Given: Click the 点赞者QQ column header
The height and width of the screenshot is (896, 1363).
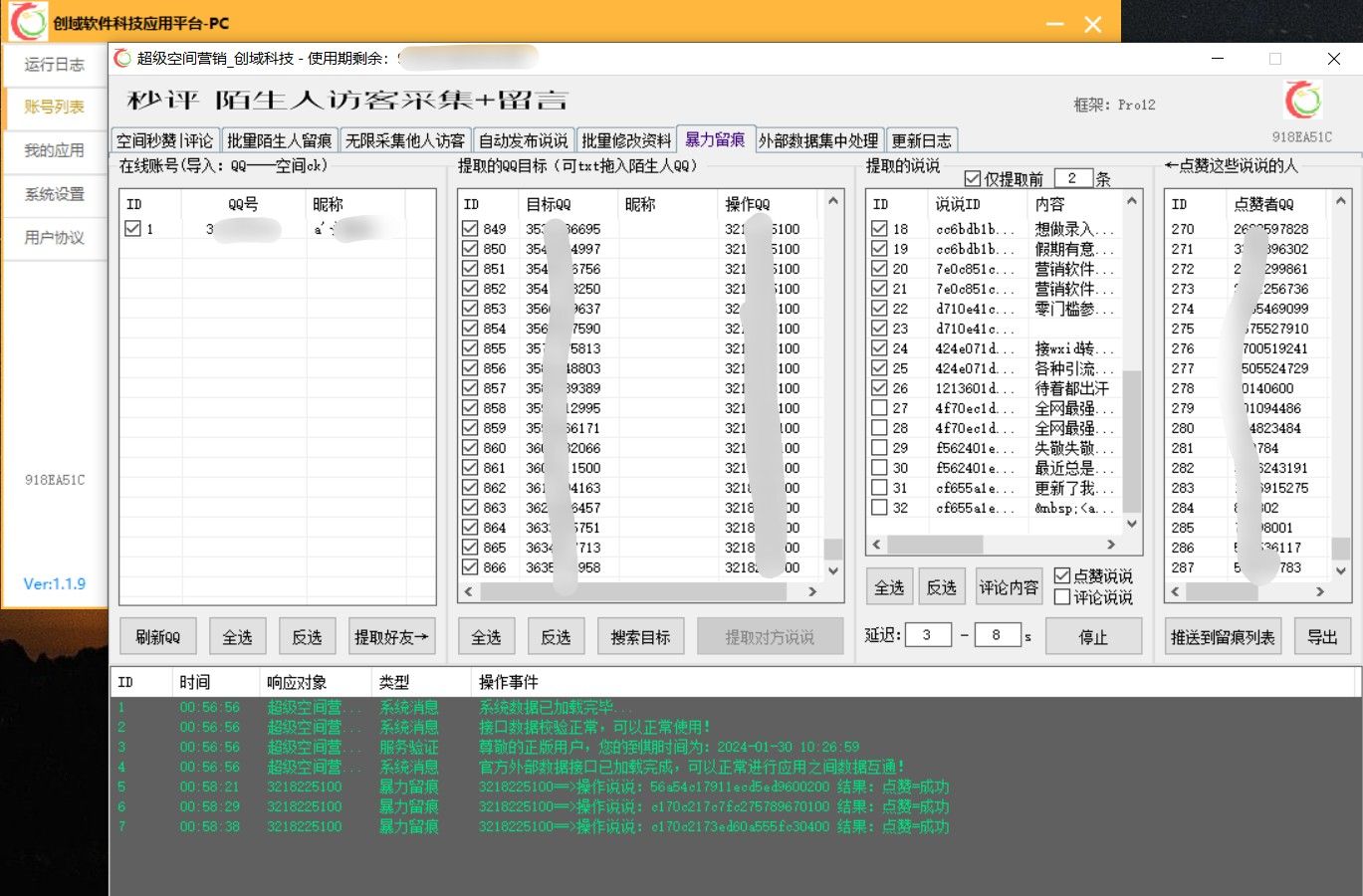Looking at the screenshot, I should [1275, 204].
